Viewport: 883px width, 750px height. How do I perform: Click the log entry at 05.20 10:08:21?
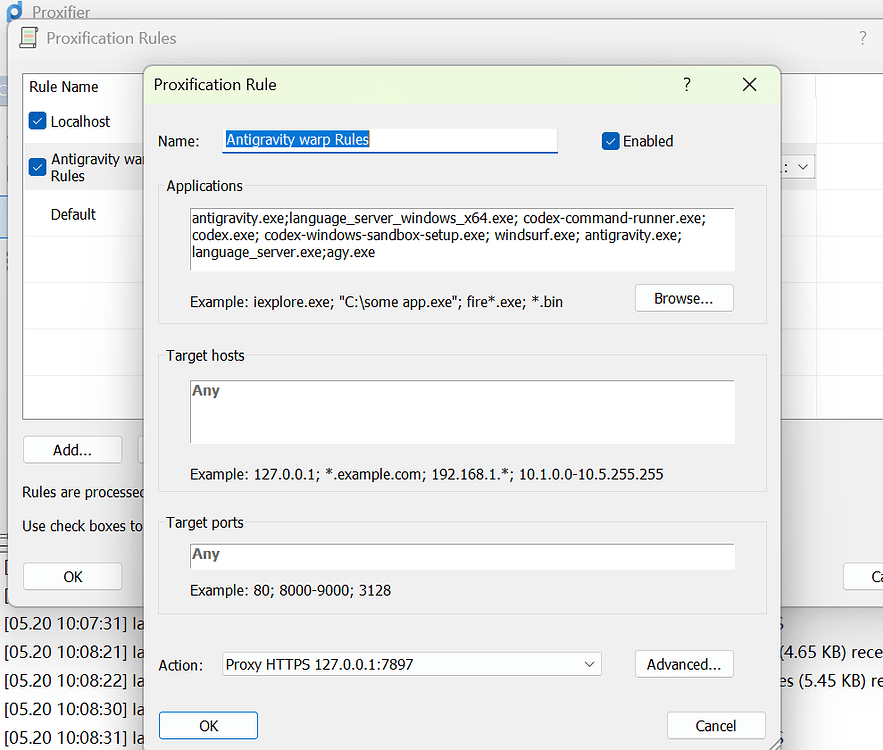[74, 652]
